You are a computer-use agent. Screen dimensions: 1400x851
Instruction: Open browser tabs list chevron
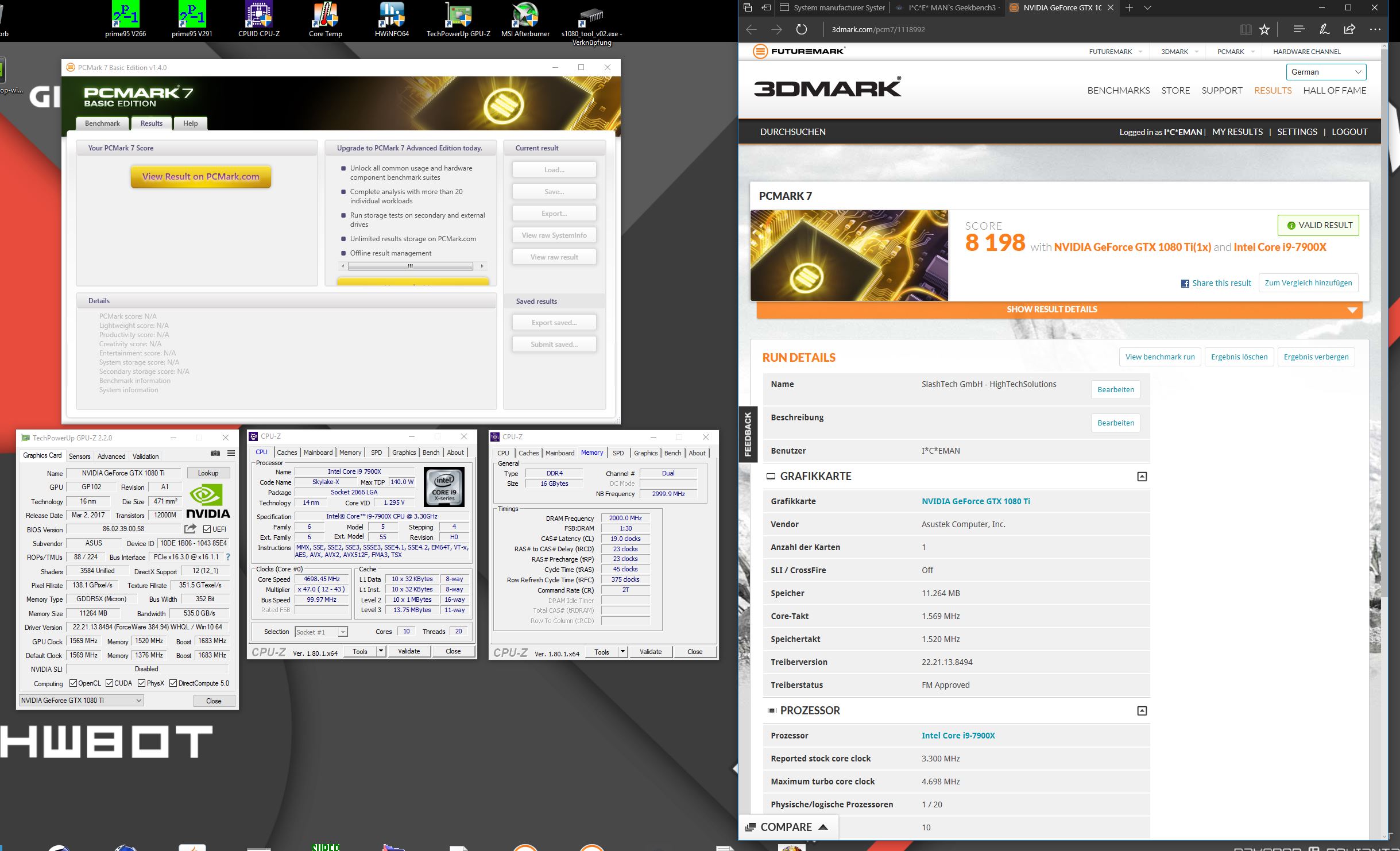[x=1147, y=7]
